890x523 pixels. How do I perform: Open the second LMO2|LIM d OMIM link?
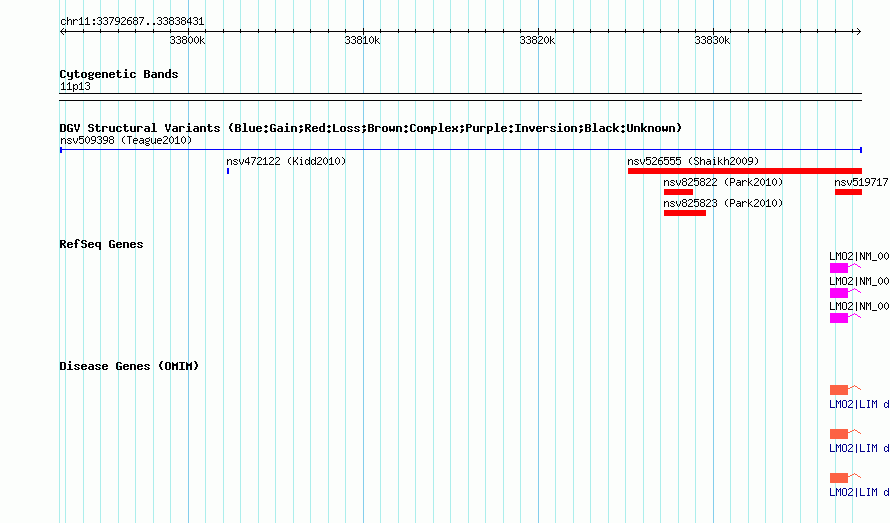(859, 448)
